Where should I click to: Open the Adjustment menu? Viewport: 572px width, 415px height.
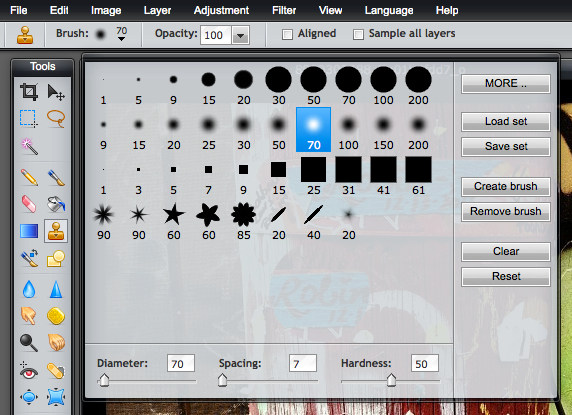coord(221,10)
